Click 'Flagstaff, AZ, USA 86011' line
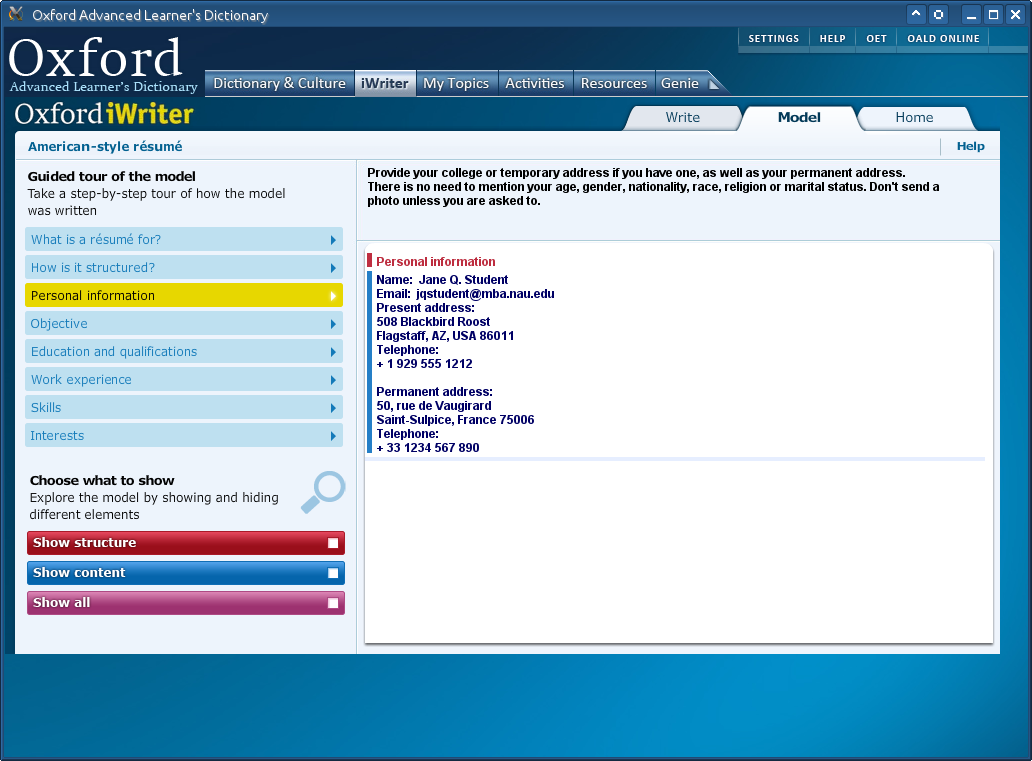 click(x=445, y=336)
